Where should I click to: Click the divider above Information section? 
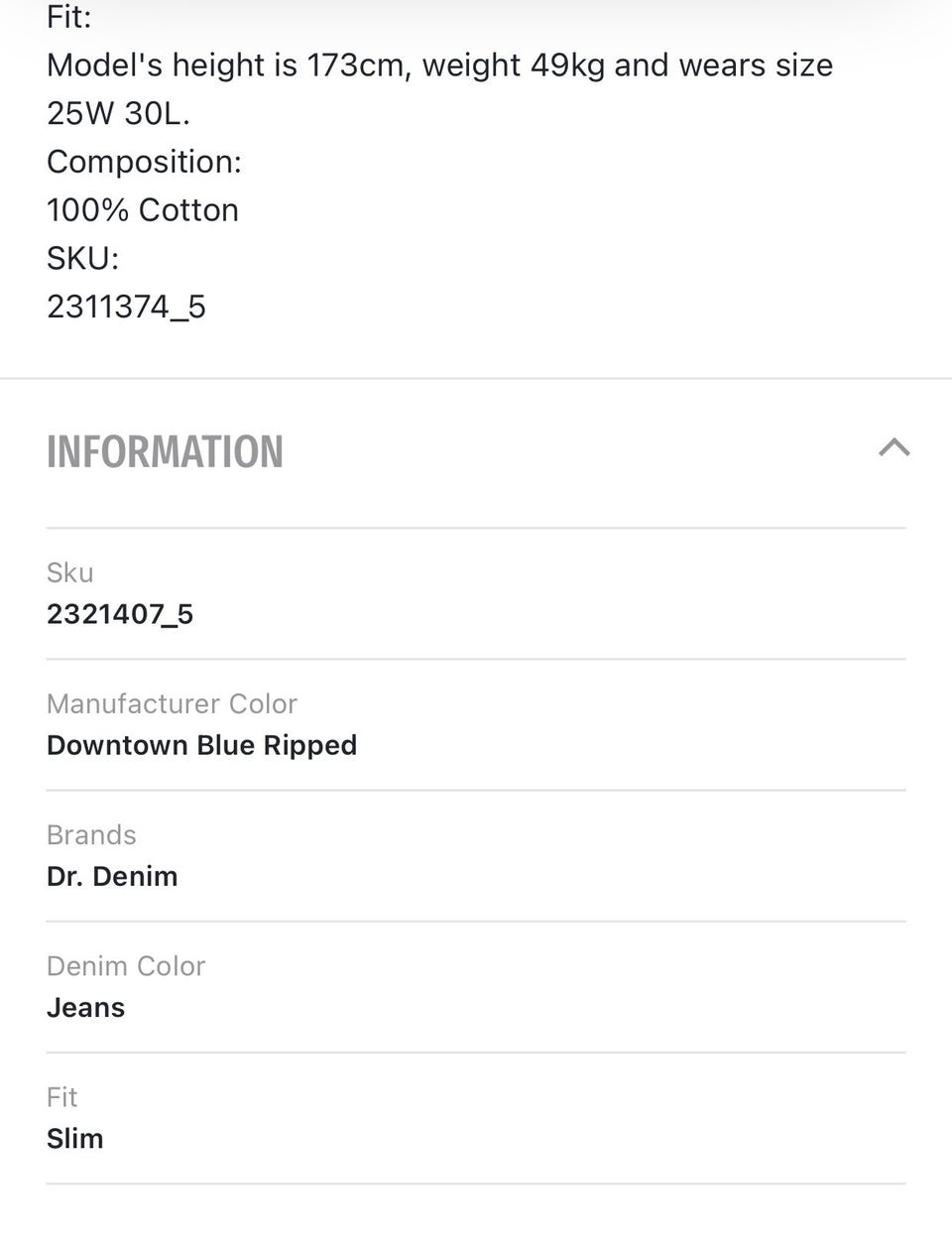coord(476,378)
